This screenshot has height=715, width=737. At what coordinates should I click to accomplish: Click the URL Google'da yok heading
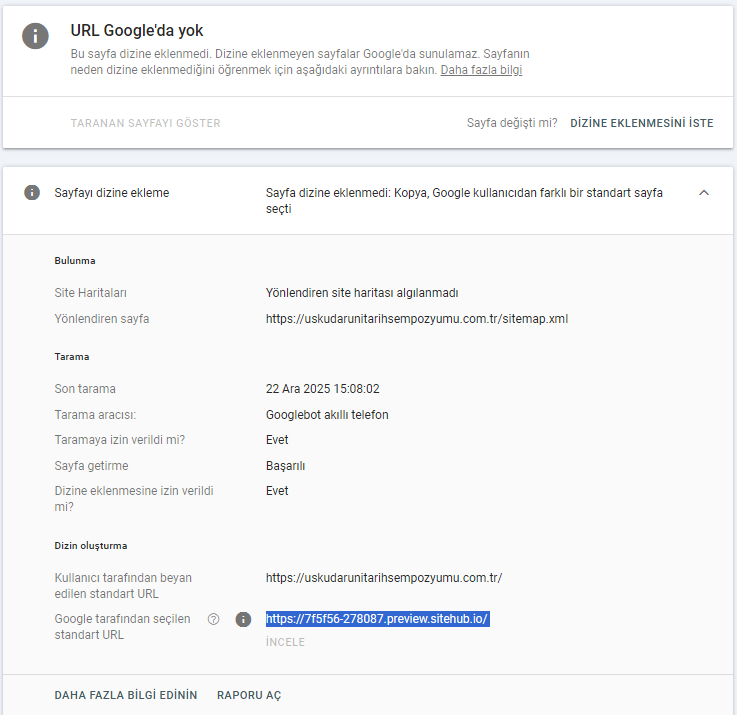[x=137, y=31]
